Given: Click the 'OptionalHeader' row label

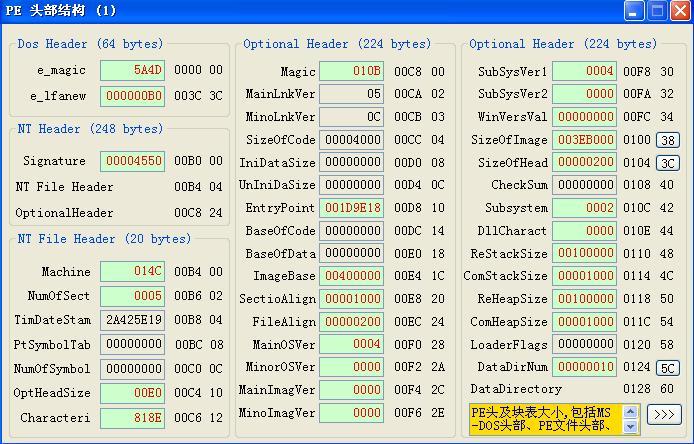Looking at the screenshot, I should (64, 213).
